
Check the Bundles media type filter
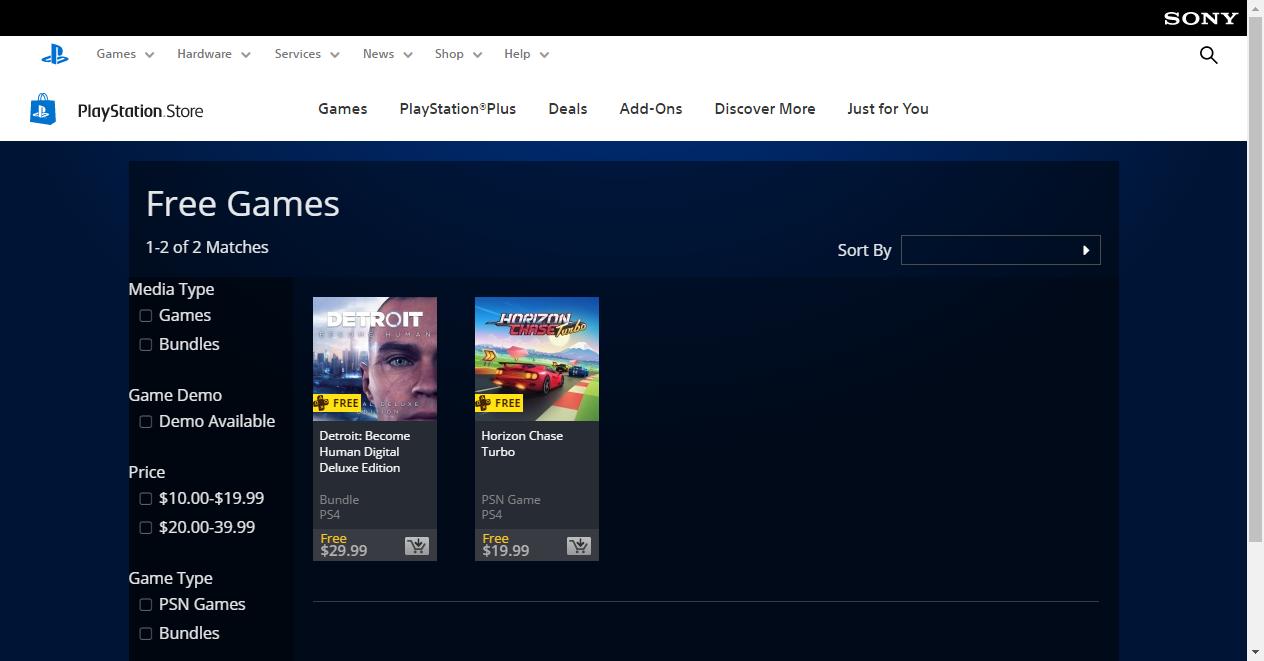[146, 345]
